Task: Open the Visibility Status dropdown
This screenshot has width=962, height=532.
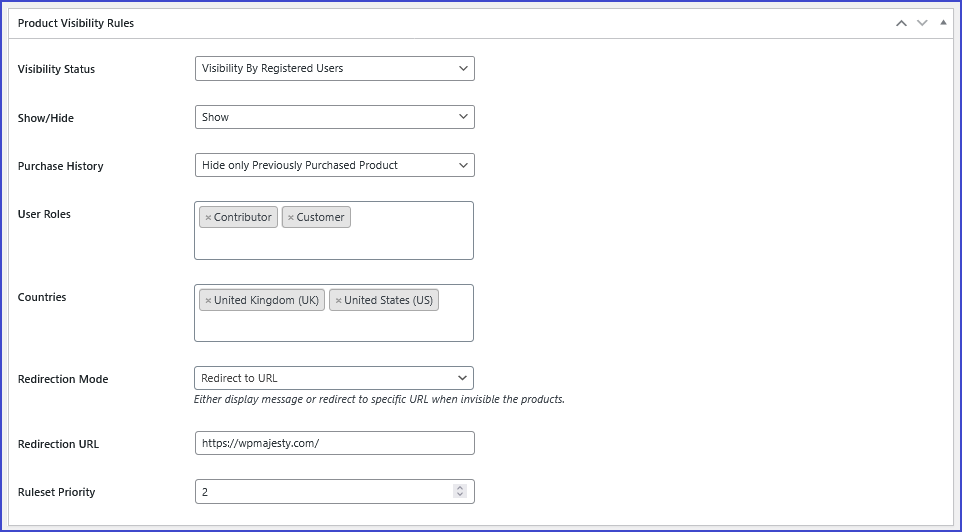Action: click(x=334, y=68)
